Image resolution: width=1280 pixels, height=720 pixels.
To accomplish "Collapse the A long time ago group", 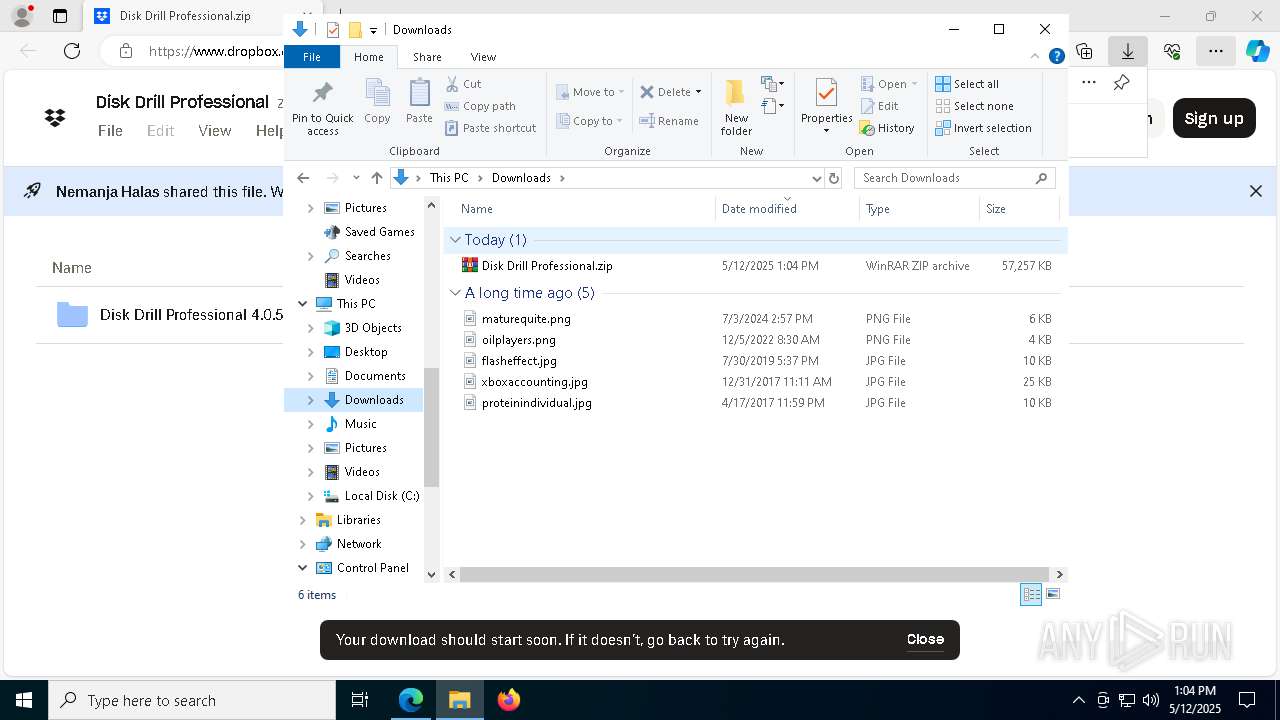I will coord(456,293).
